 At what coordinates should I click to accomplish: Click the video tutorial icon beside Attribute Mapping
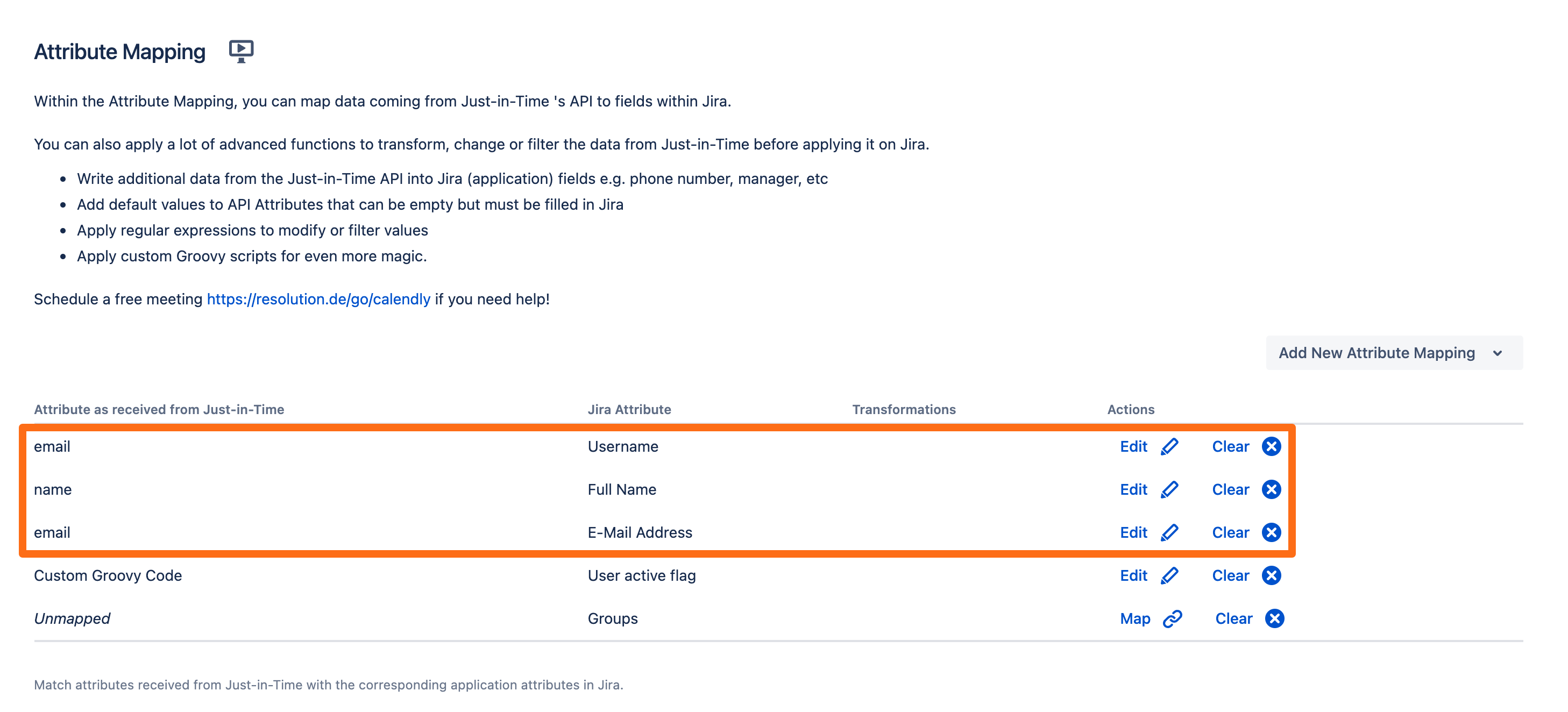click(x=241, y=51)
